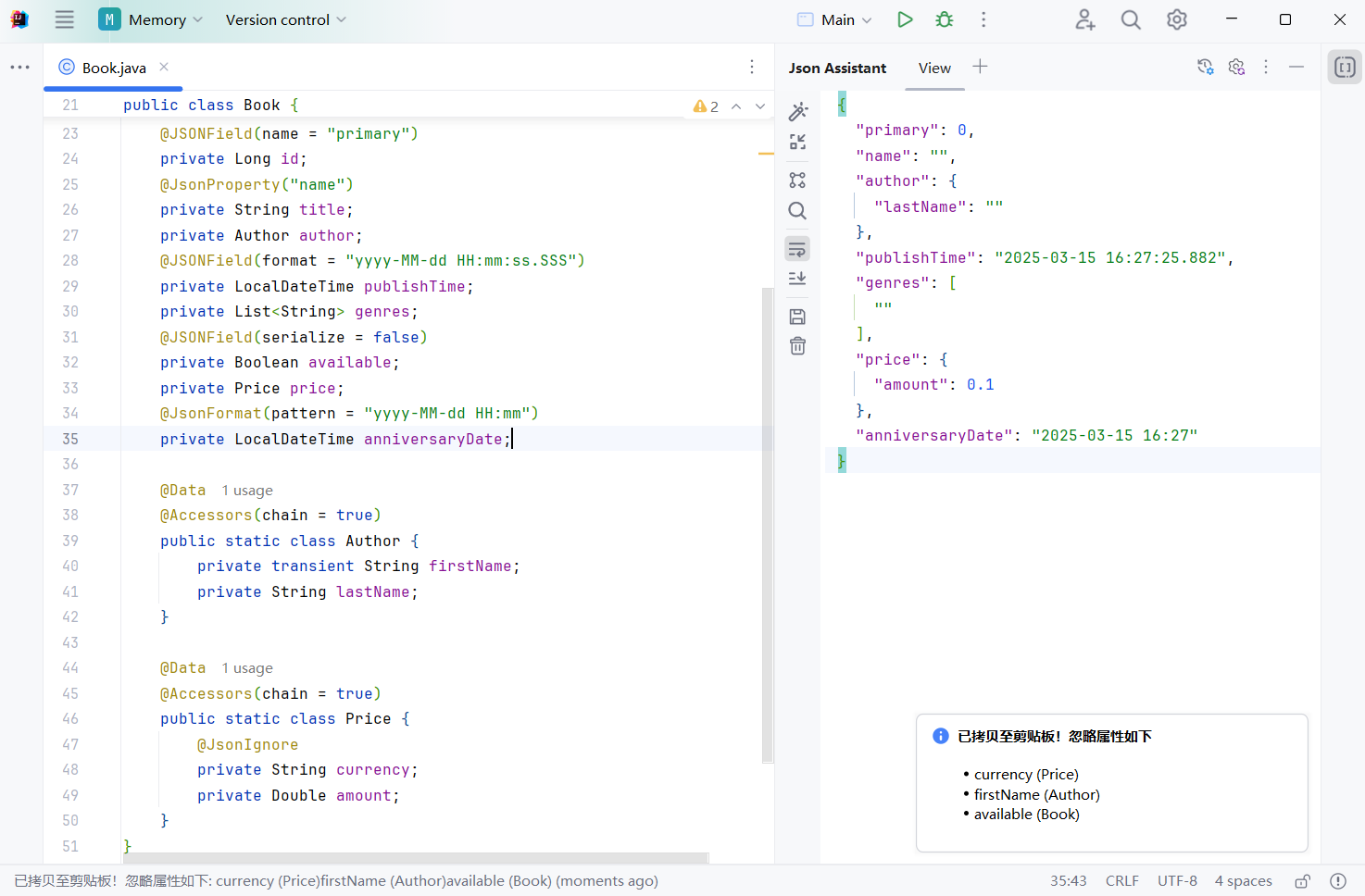The height and width of the screenshot is (896, 1365).
Task: Click the editor's vertical scrollbar
Action: click(x=767, y=523)
